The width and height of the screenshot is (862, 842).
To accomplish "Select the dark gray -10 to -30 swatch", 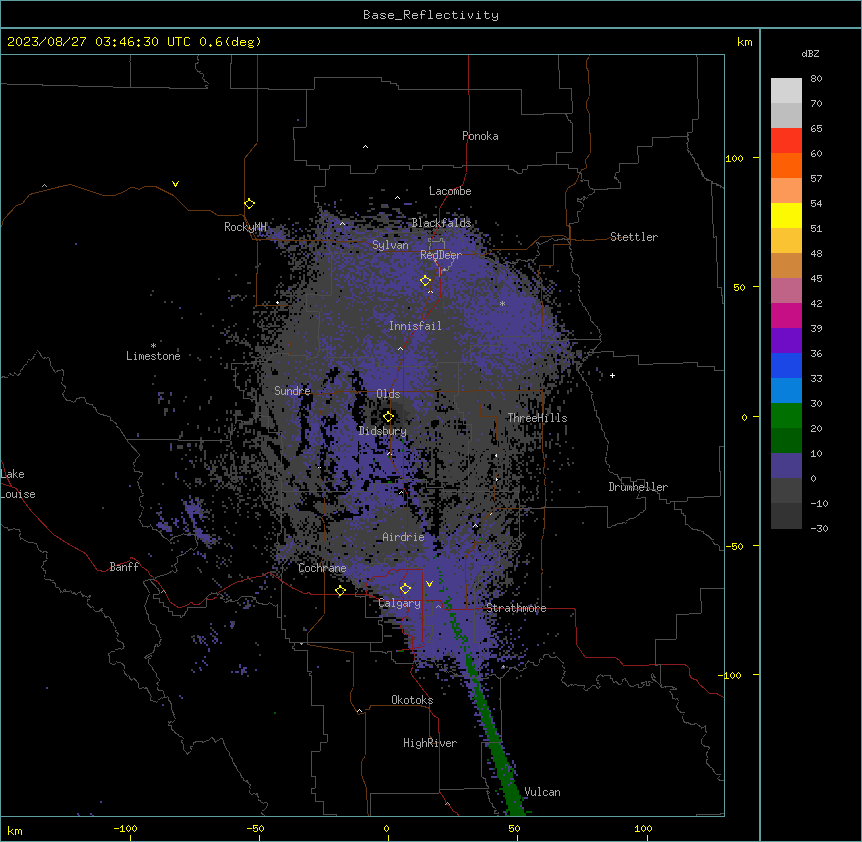I will [786, 516].
